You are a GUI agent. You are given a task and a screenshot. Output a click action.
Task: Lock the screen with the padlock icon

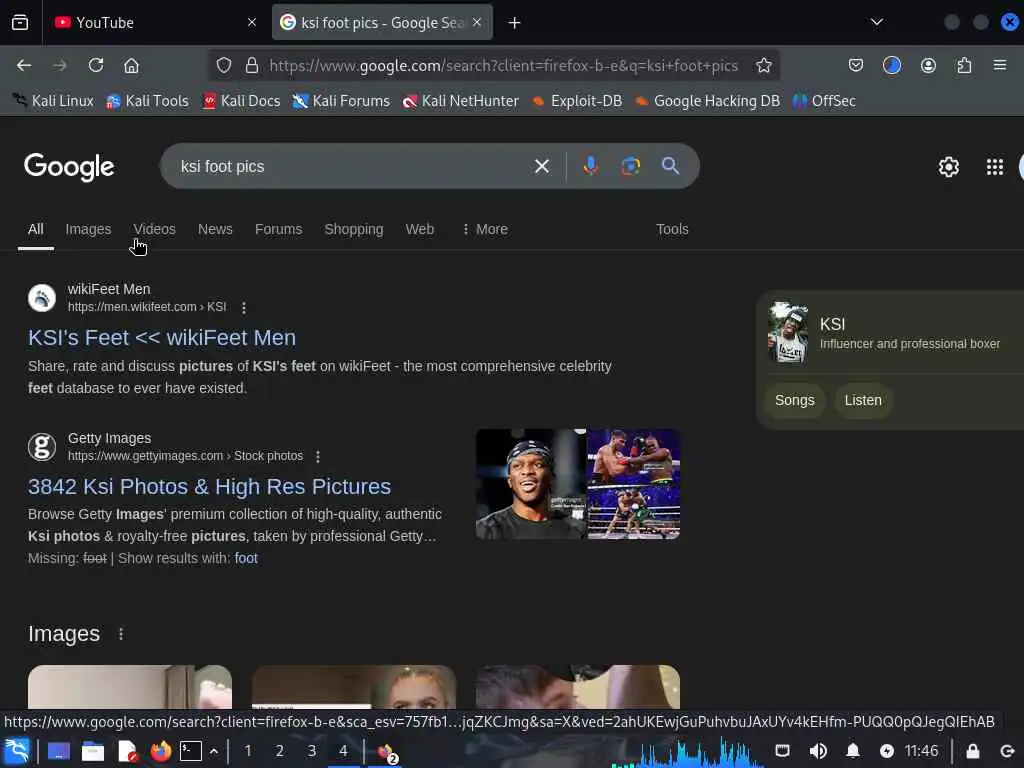(972, 751)
